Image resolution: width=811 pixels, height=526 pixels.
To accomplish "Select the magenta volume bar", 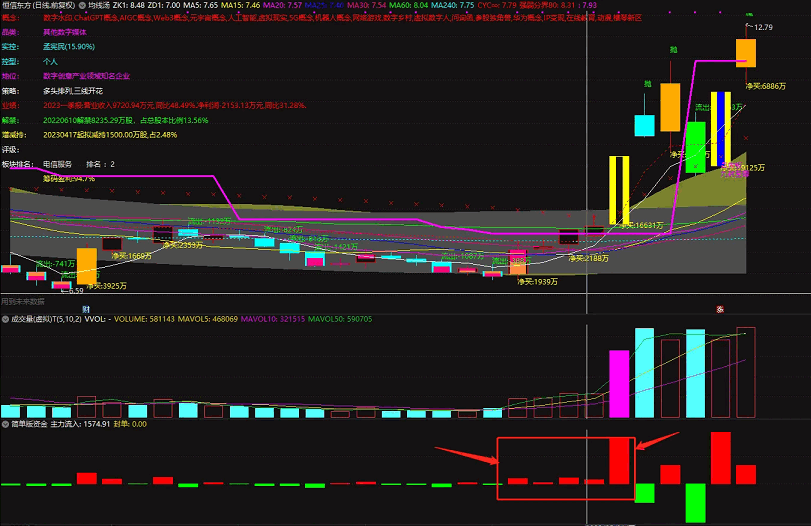I will [619, 384].
